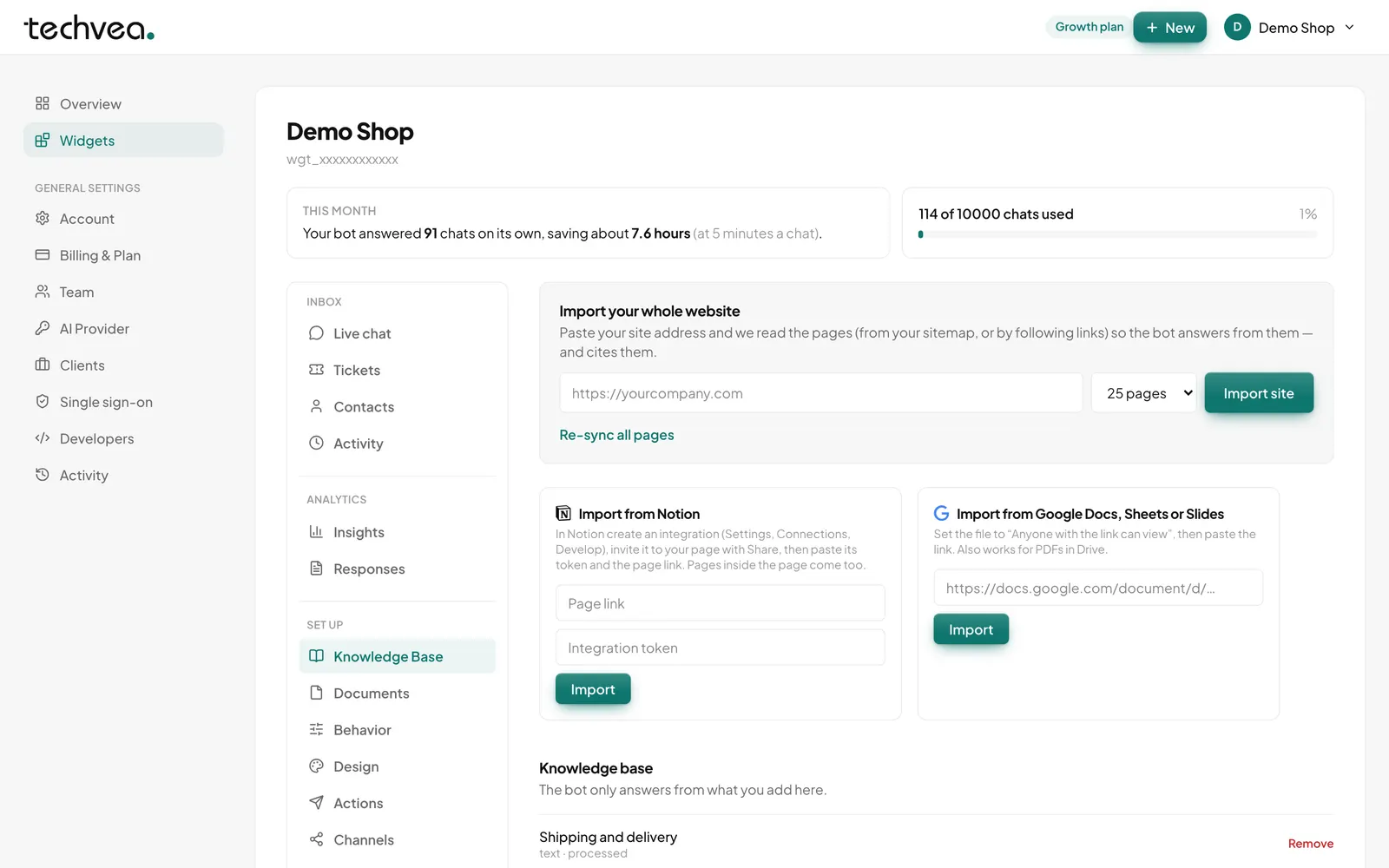The image size is (1389, 868).
Task: Open Activity in general settings sidebar
Action: 123,475
